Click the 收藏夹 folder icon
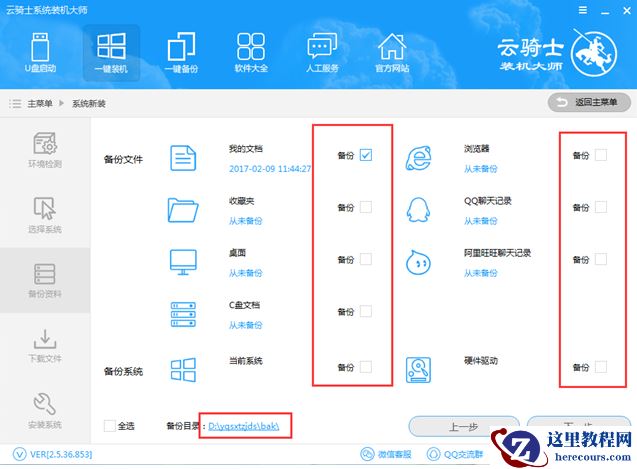The height and width of the screenshot is (469, 637). point(183,210)
